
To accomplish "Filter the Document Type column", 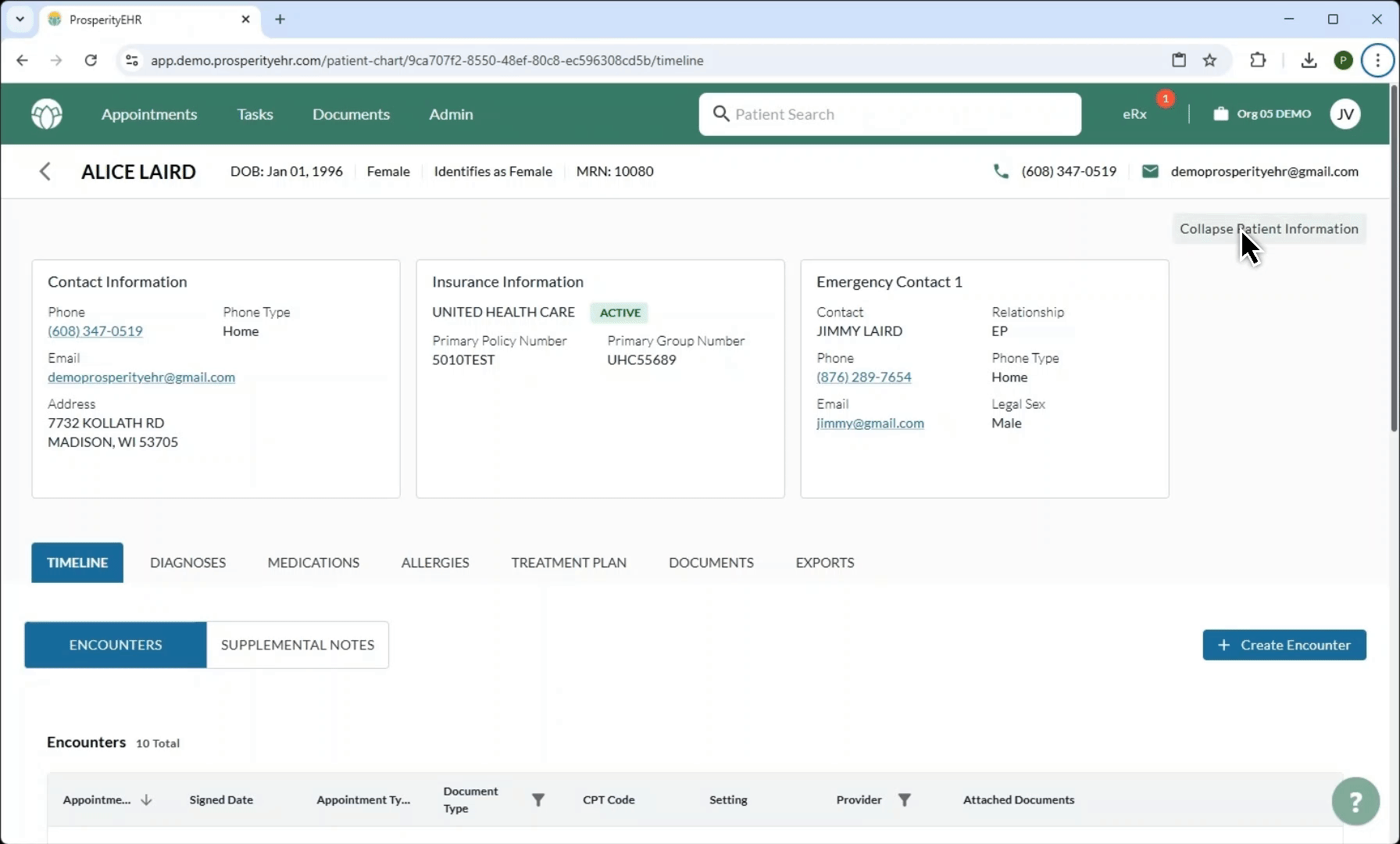I will tap(537, 799).
